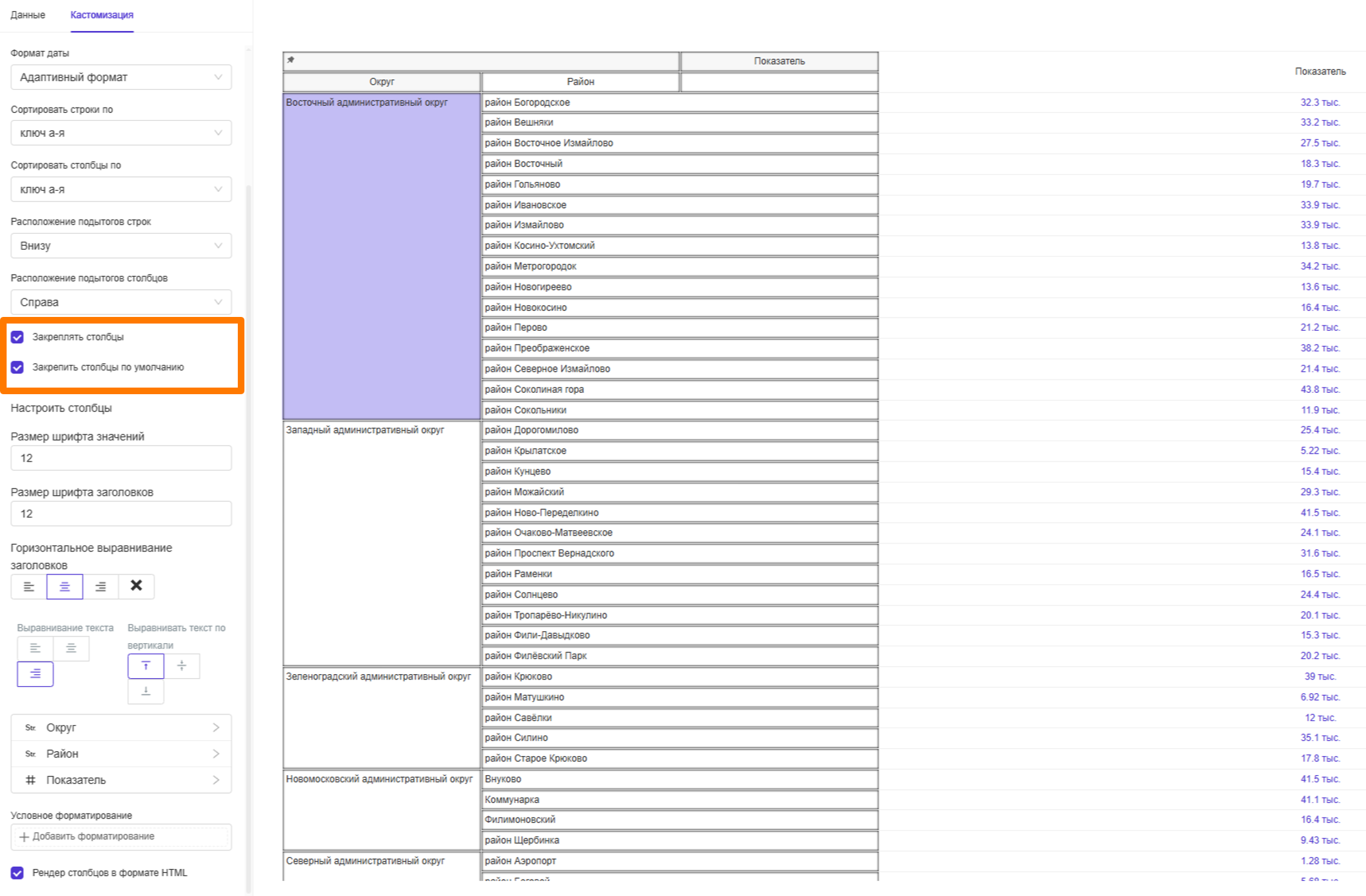The image size is (1366, 896).
Task: Align headers horizontally to the right
Action: [x=100, y=586]
